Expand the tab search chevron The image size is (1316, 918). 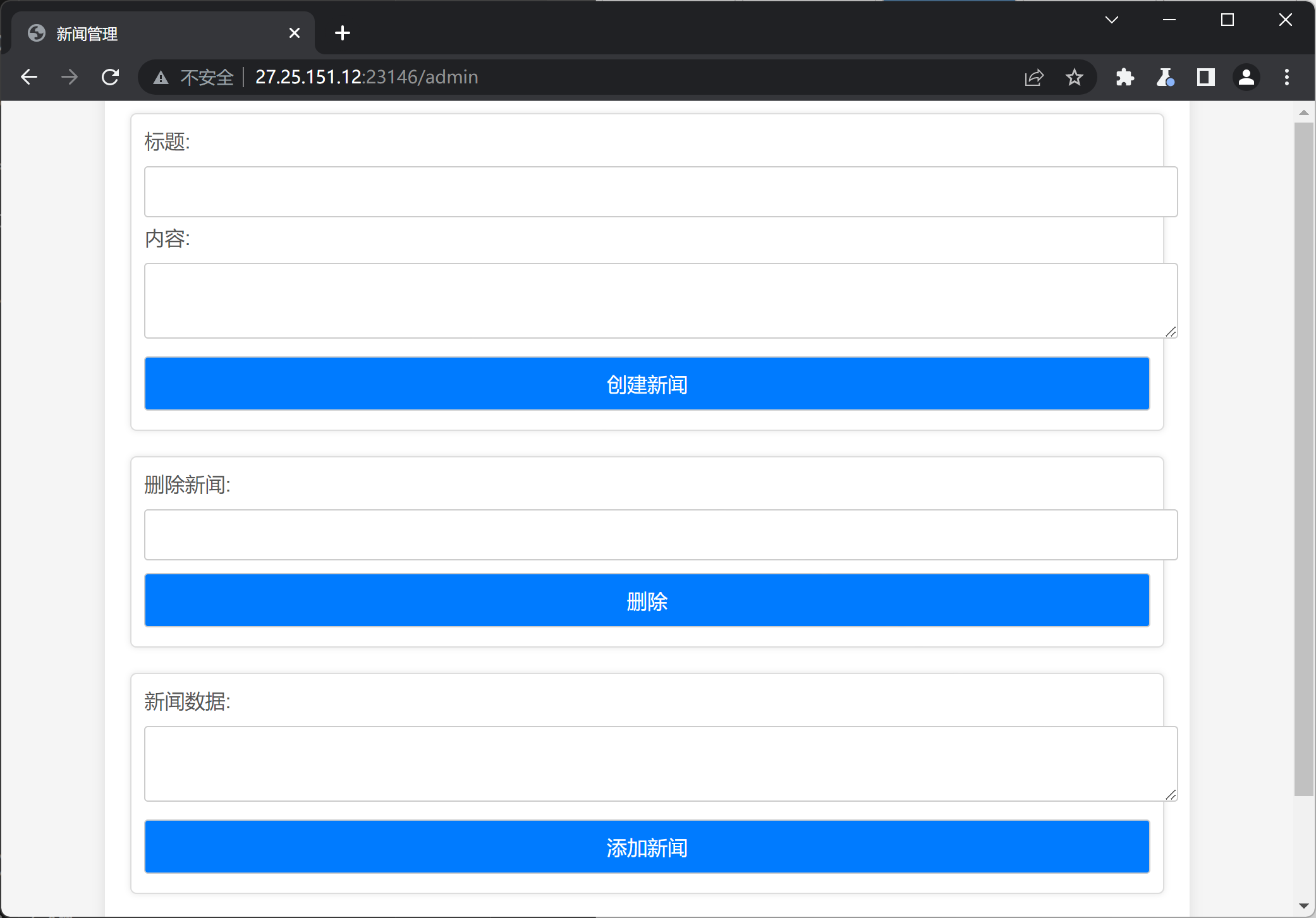[x=1112, y=20]
